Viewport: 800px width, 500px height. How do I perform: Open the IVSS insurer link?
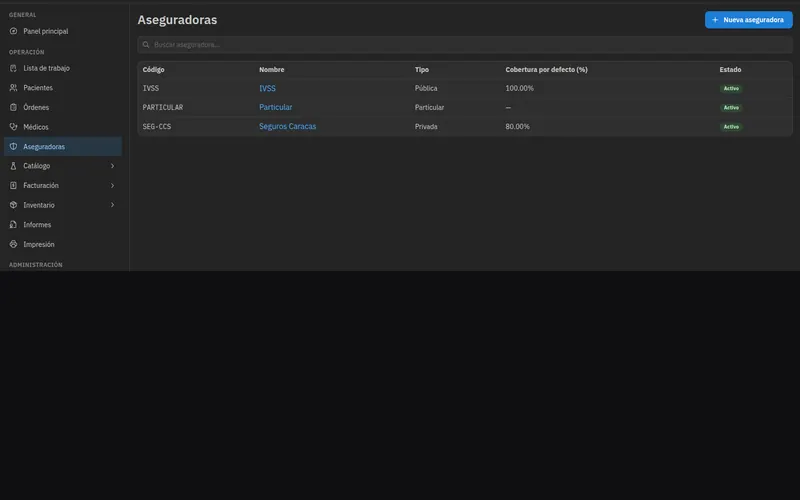(x=267, y=88)
